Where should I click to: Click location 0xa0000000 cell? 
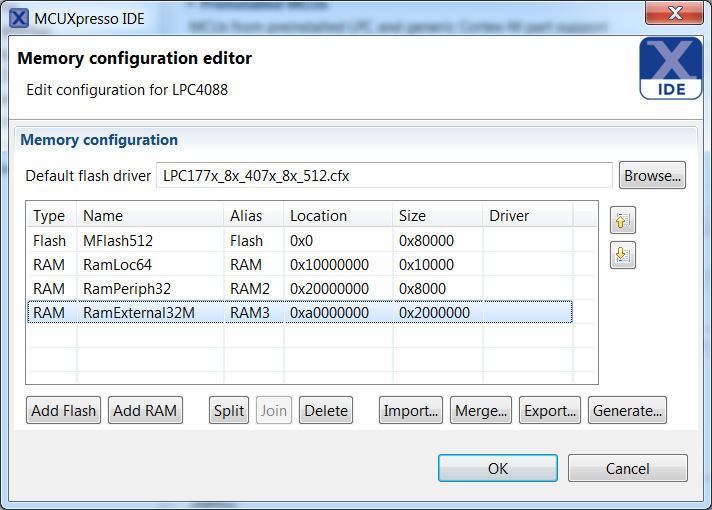338,313
